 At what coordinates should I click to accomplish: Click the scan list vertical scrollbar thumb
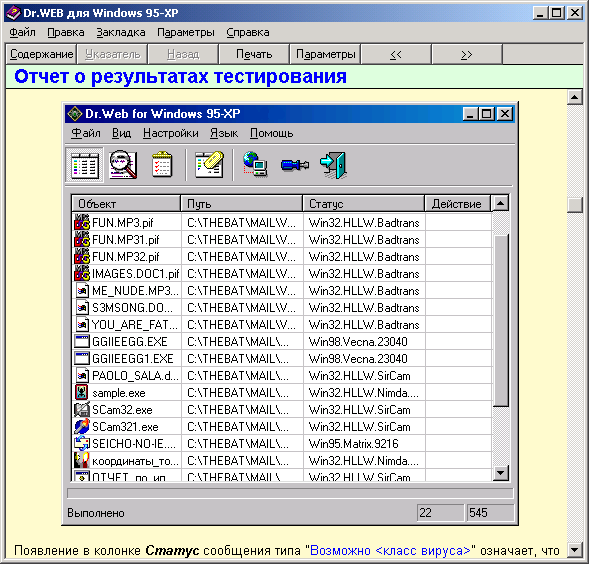500,321
